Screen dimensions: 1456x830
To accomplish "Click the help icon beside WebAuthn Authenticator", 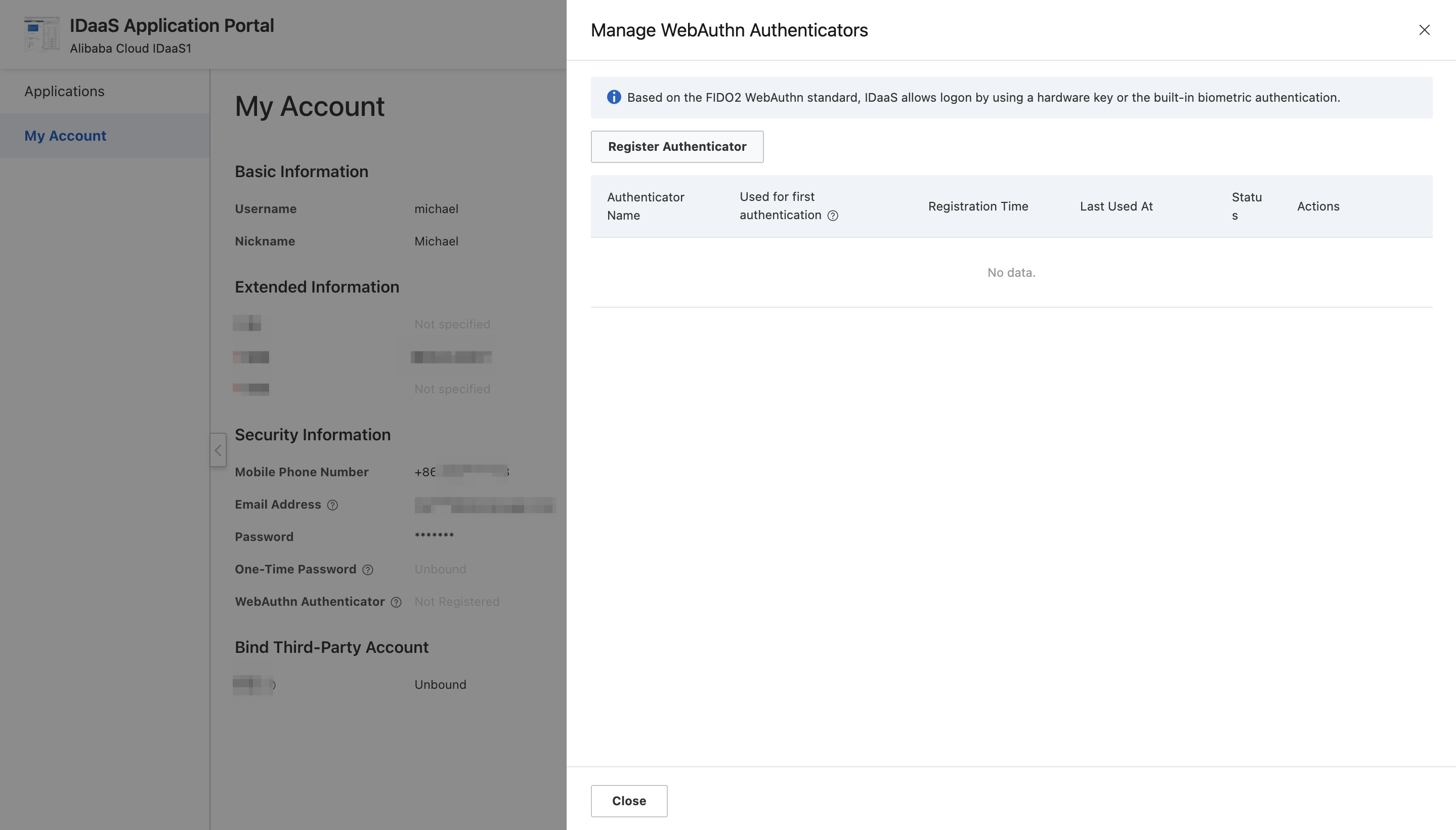I will coord(396,602).
